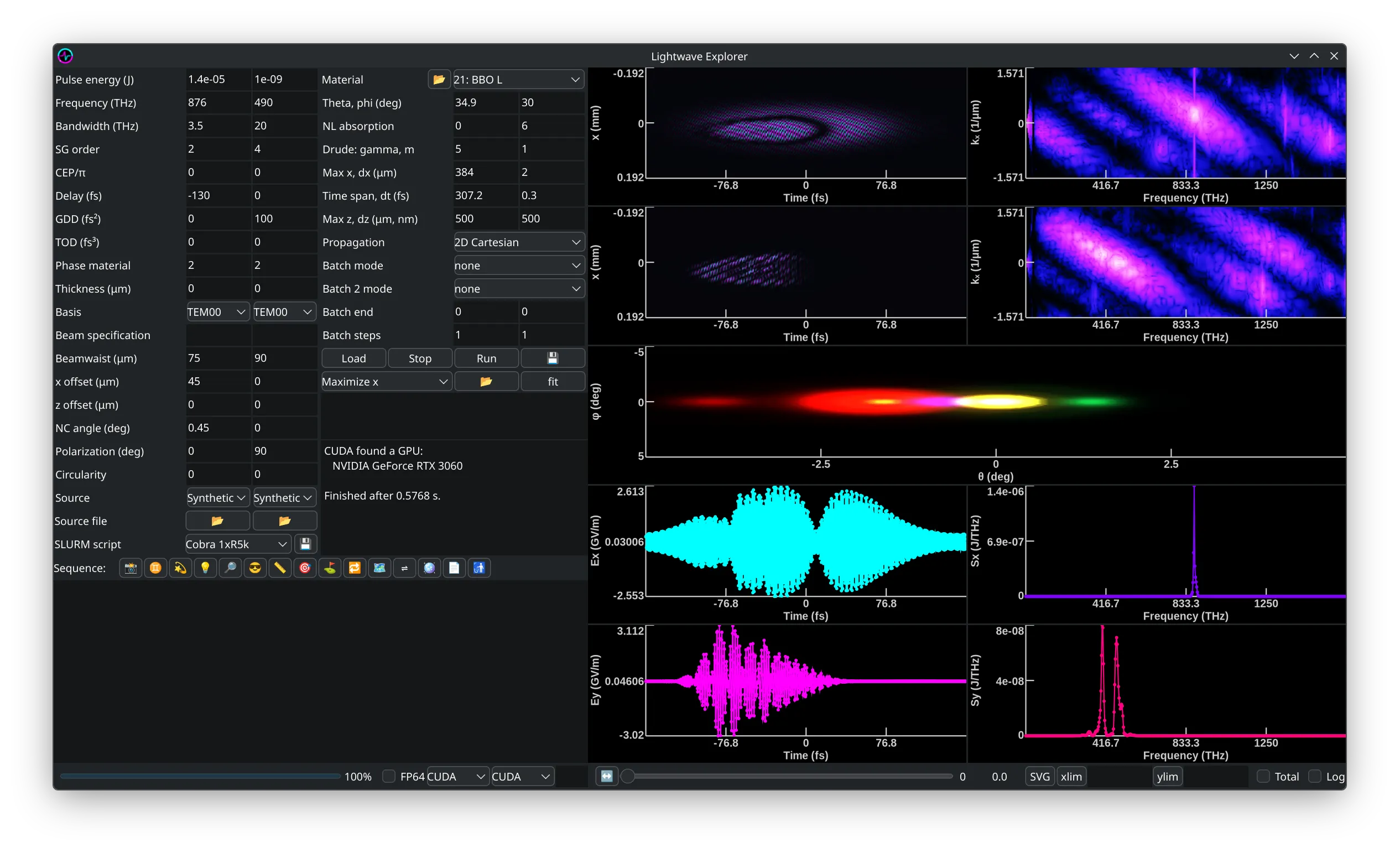The image size is (1400, 853).
Task: Click the orange repeat-loop sequence icon
Action: coord(355,568)
